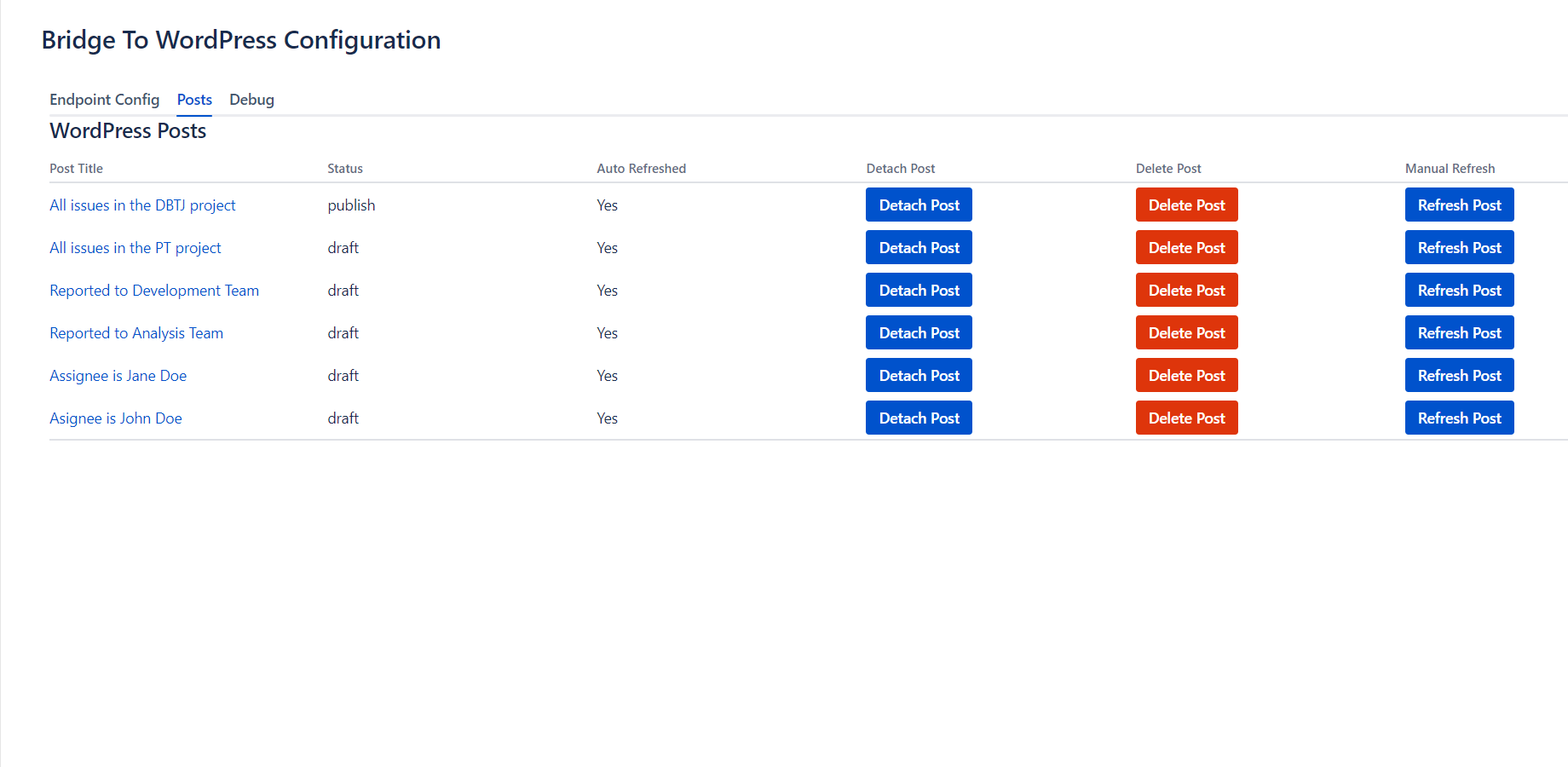This screenshot has height=767, width=1568.
Task: Delete the 'Reported to Analysis Team' post
Action: tap(1186, 333)
